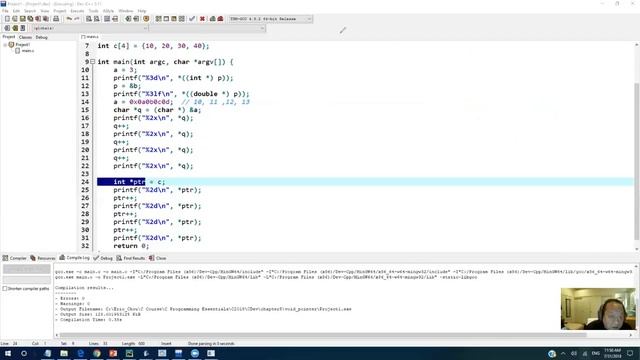Click the compile log scroll-right arrow

click(631, 335)
